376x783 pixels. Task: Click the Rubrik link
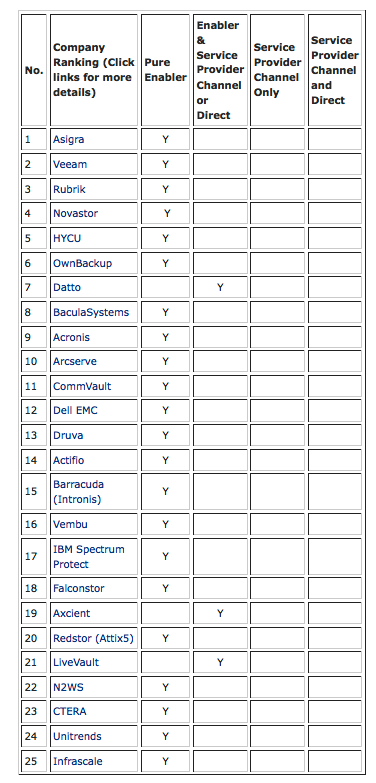[69, 189]
